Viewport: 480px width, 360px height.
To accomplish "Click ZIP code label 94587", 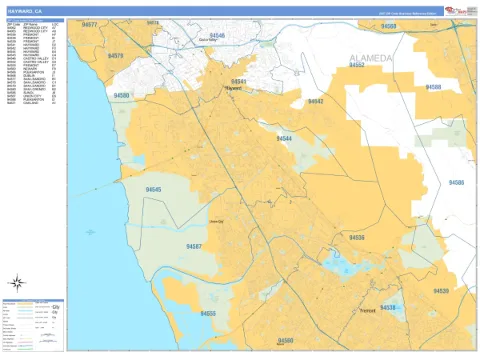I will (194, 247).
